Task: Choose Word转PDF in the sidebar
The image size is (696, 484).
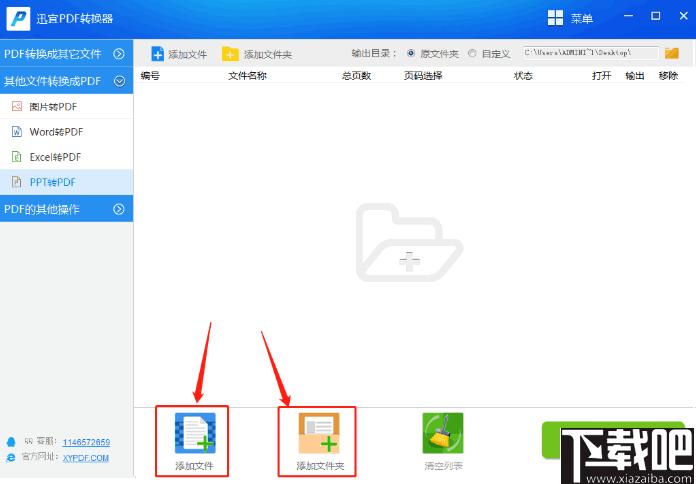Action: tap(67, 132)
